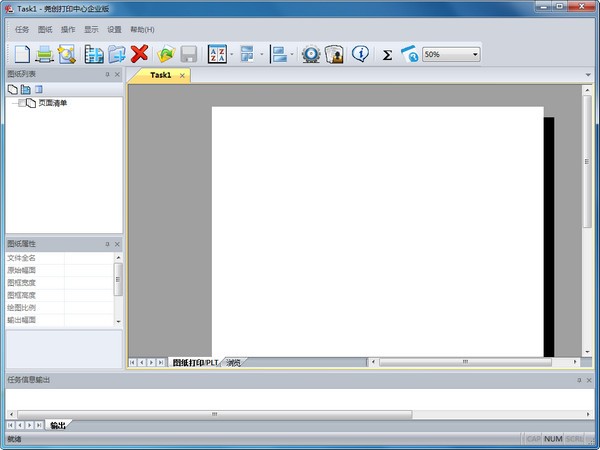
Task: Click the floppy disk save icon
Action: [x=189, y=54]
